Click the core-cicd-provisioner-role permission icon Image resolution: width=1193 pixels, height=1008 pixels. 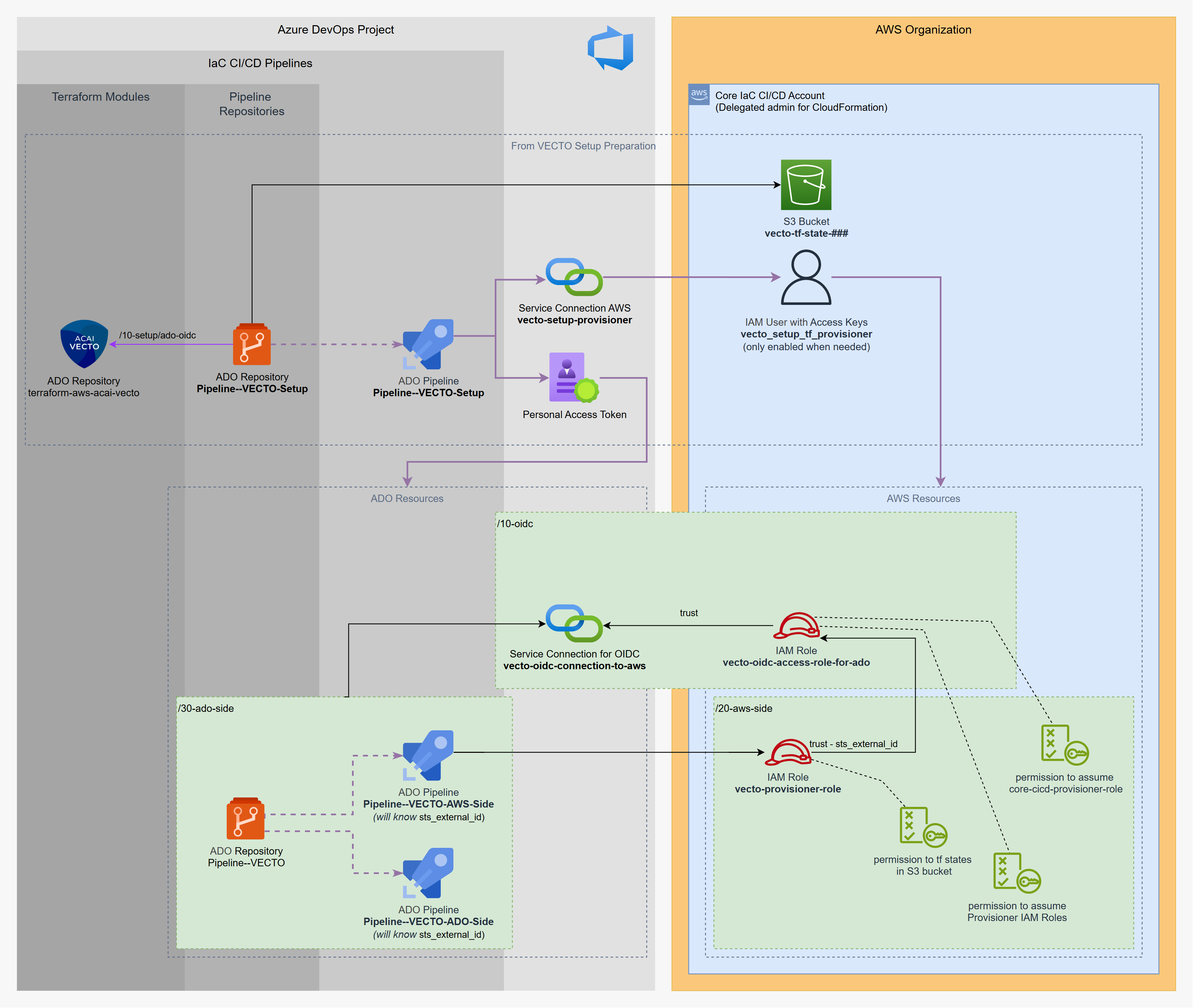[x=1065, y=745]
